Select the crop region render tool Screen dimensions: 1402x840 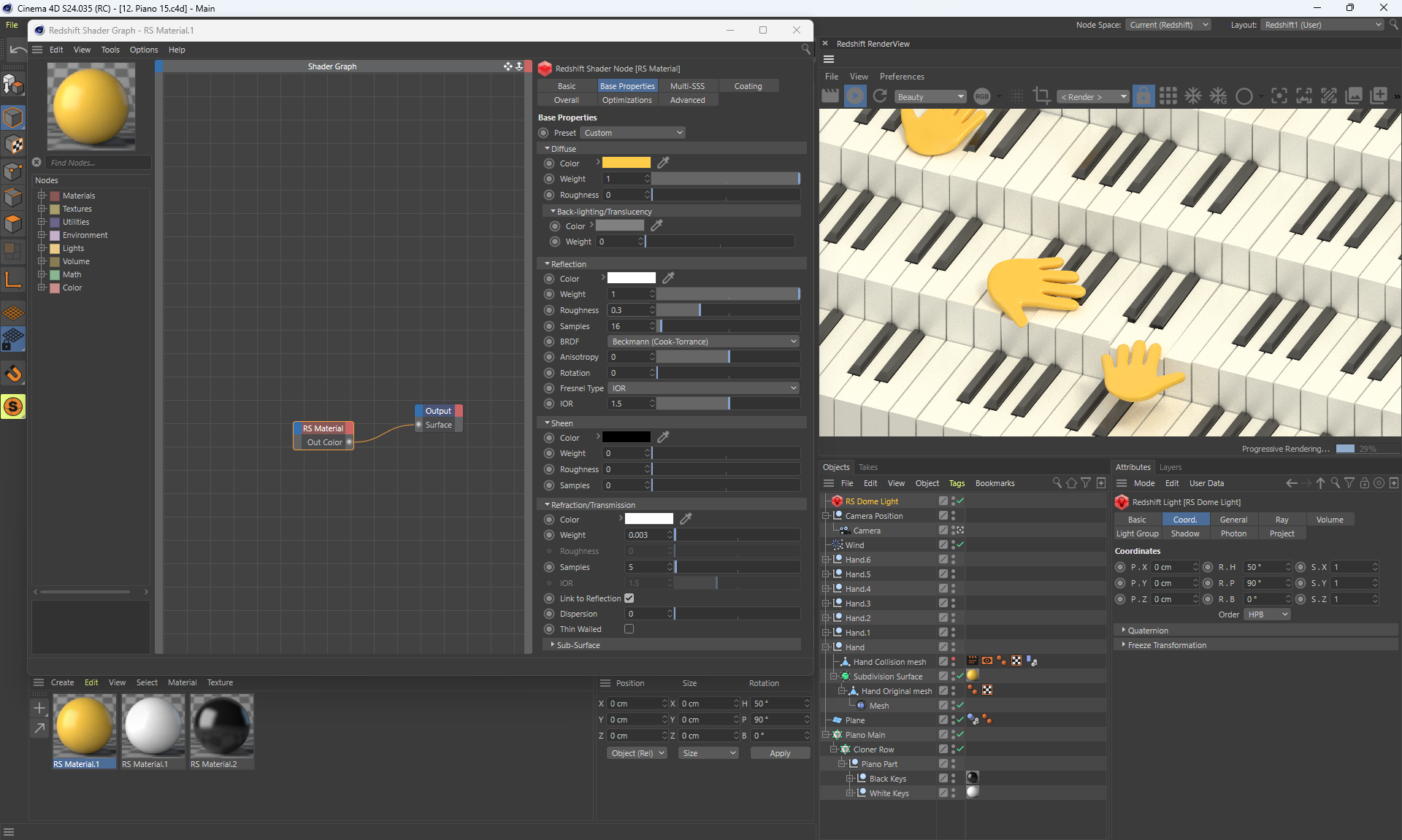[x=1042, y=96]
